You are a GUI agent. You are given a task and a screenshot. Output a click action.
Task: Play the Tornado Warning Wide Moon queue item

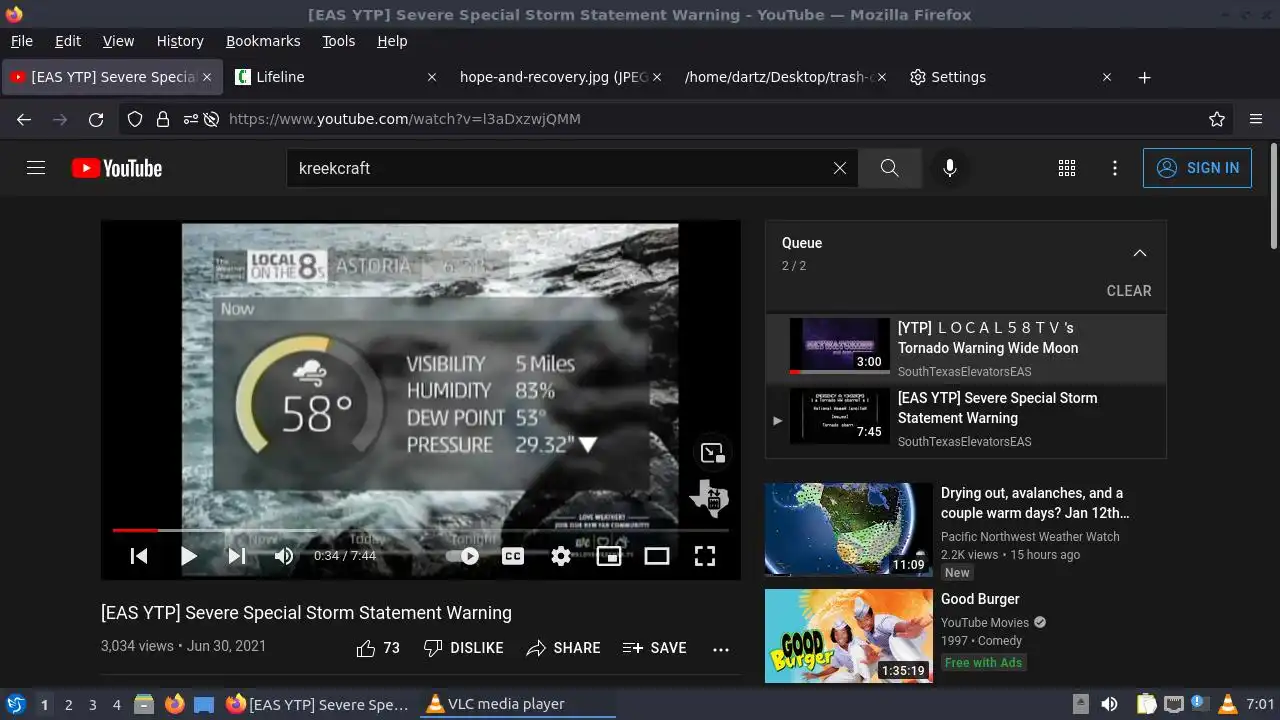(966, 349)
